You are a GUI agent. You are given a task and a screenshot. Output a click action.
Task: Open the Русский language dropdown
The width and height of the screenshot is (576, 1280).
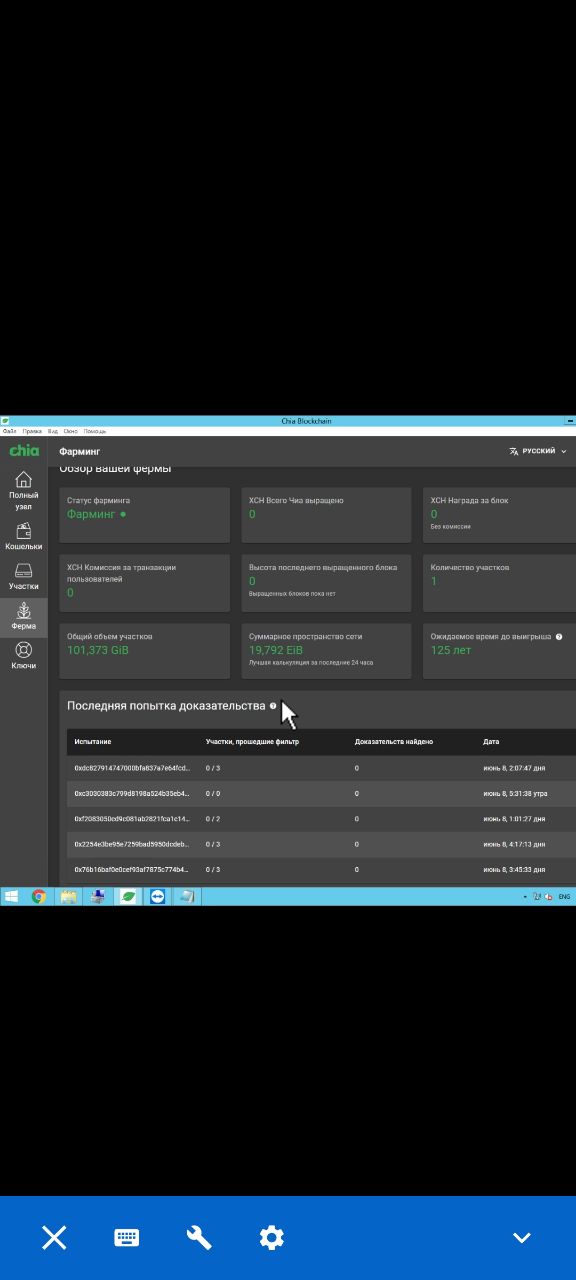(538, 451)
